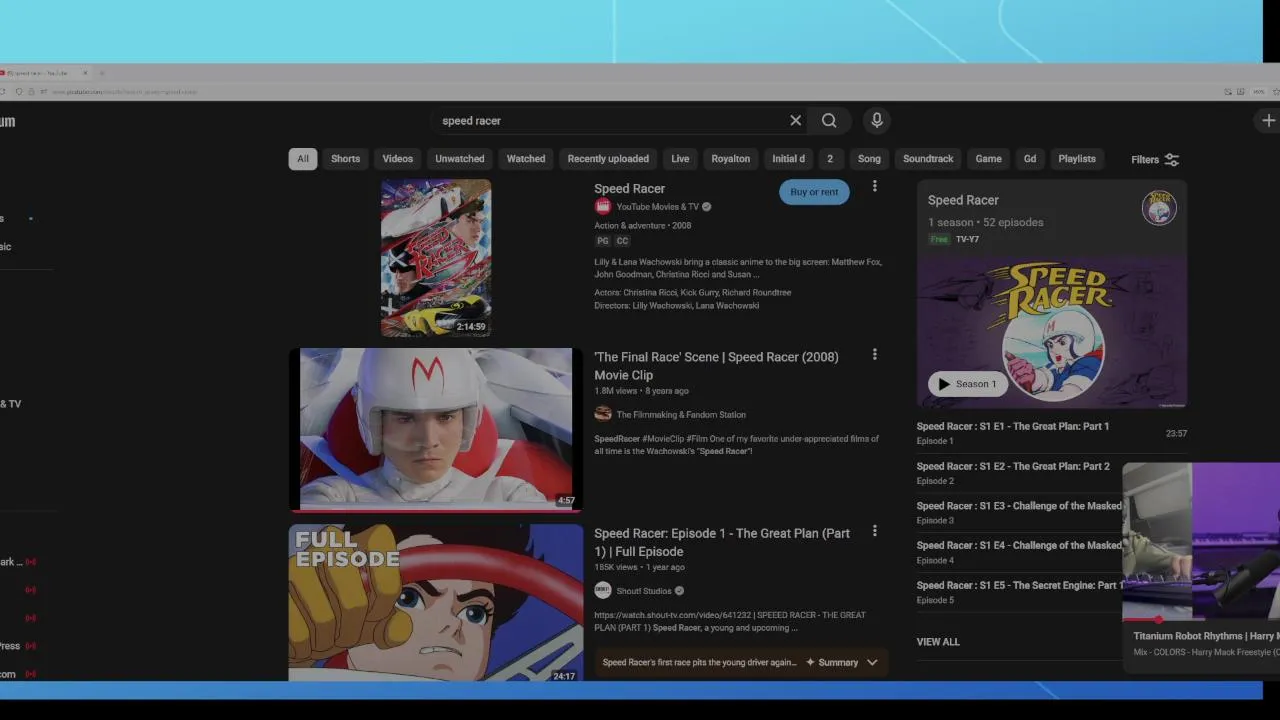This screenshot has width=1280, height=720.
Task: Click the CC badge under Speed Racer movie
Action: tap(622, 241)
